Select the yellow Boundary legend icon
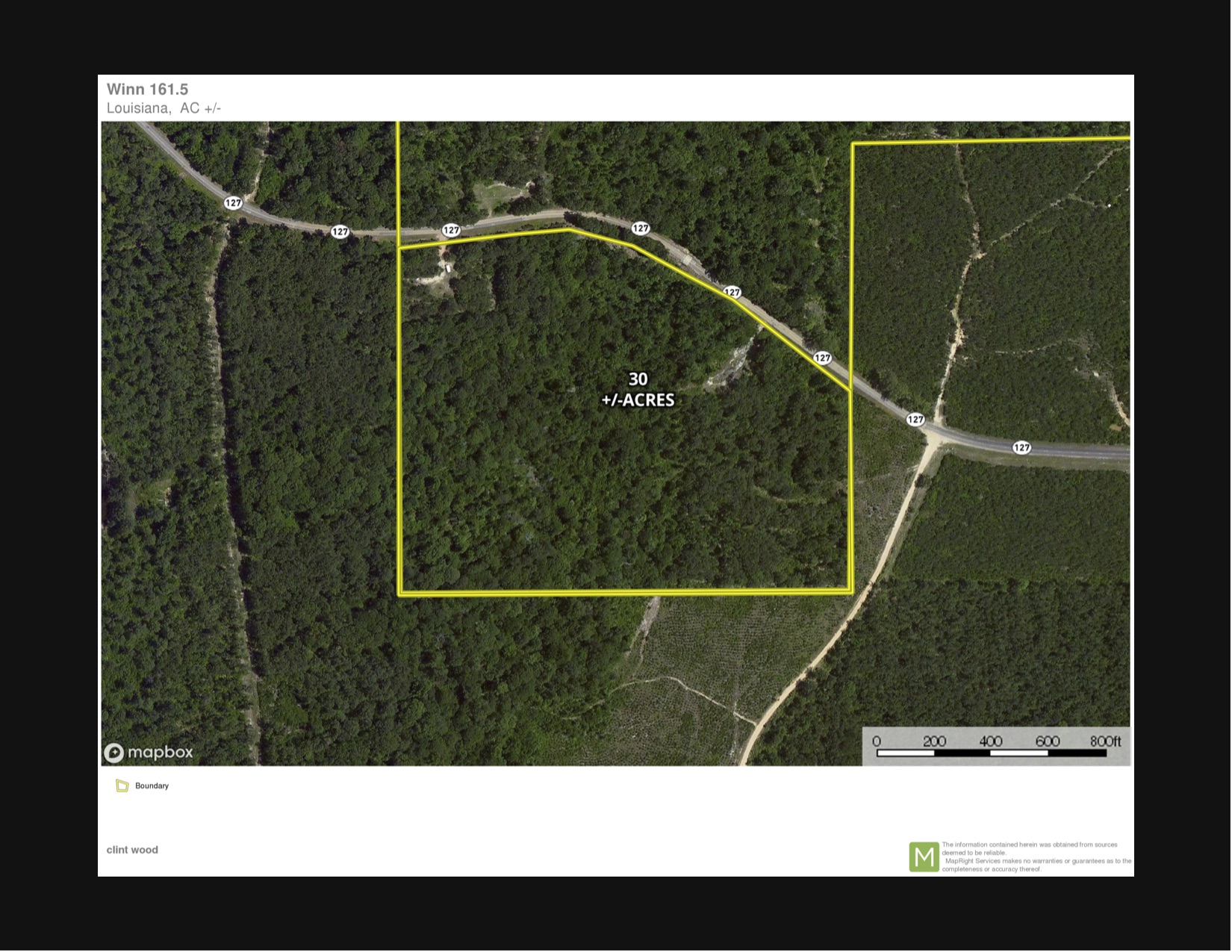 coord(122,786)
